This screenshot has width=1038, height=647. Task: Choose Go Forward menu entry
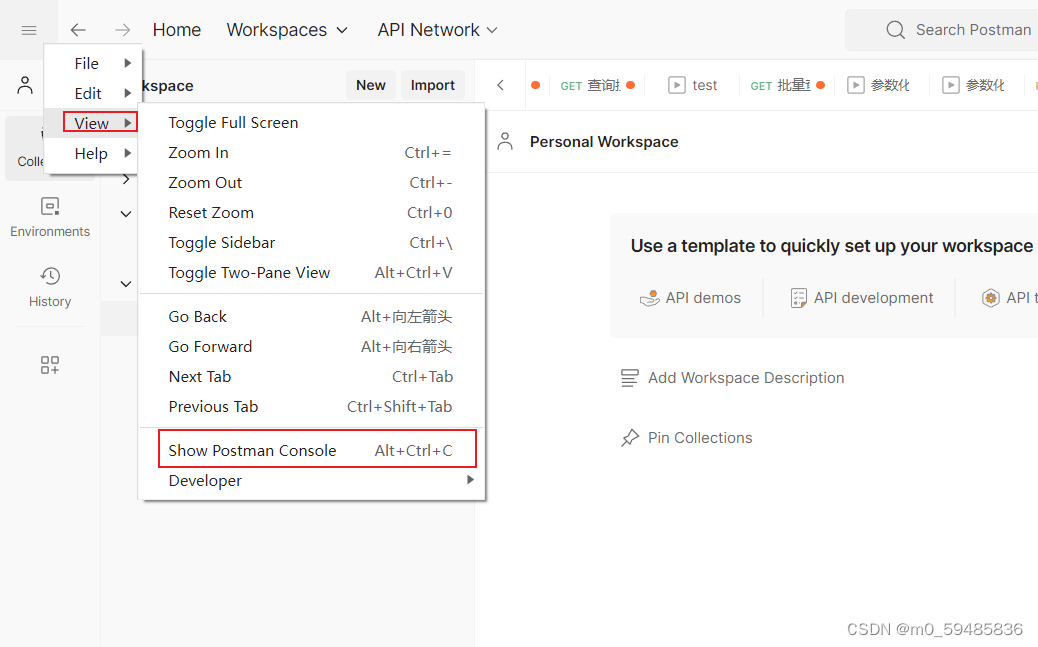[311, 346]
